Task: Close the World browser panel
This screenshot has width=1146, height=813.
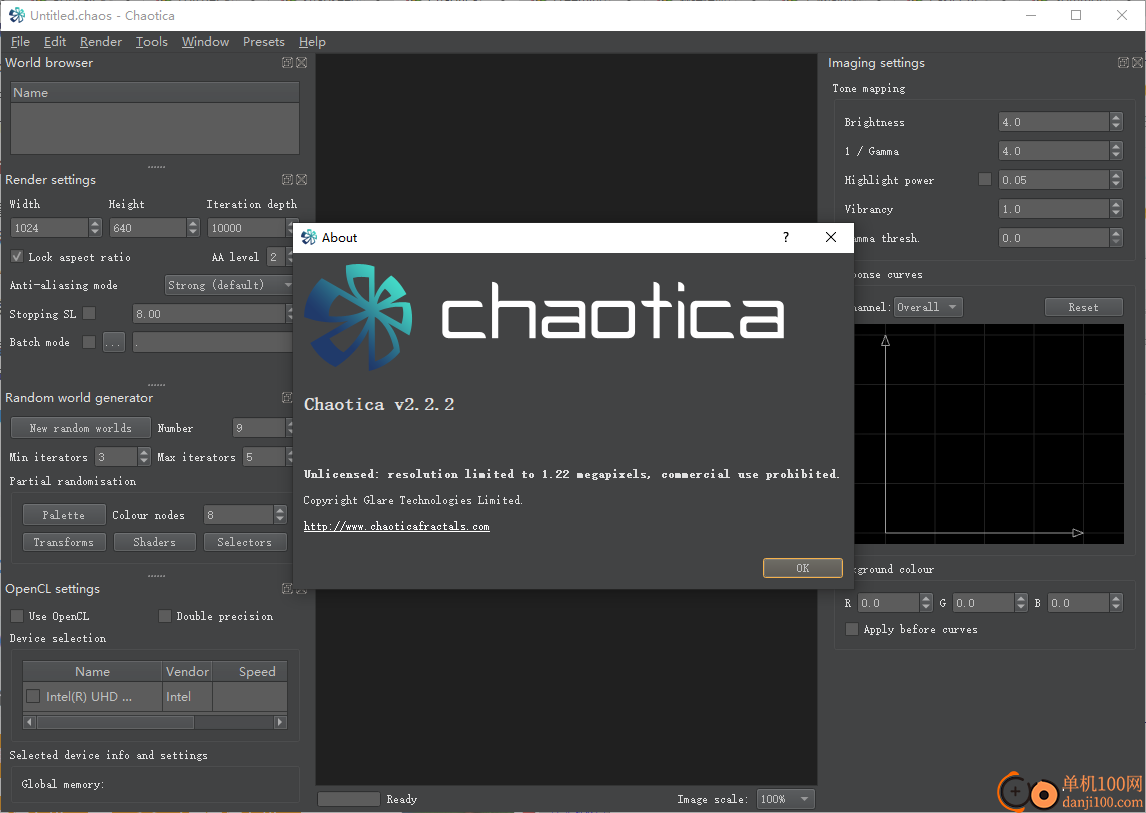Action: click(301, 63)
